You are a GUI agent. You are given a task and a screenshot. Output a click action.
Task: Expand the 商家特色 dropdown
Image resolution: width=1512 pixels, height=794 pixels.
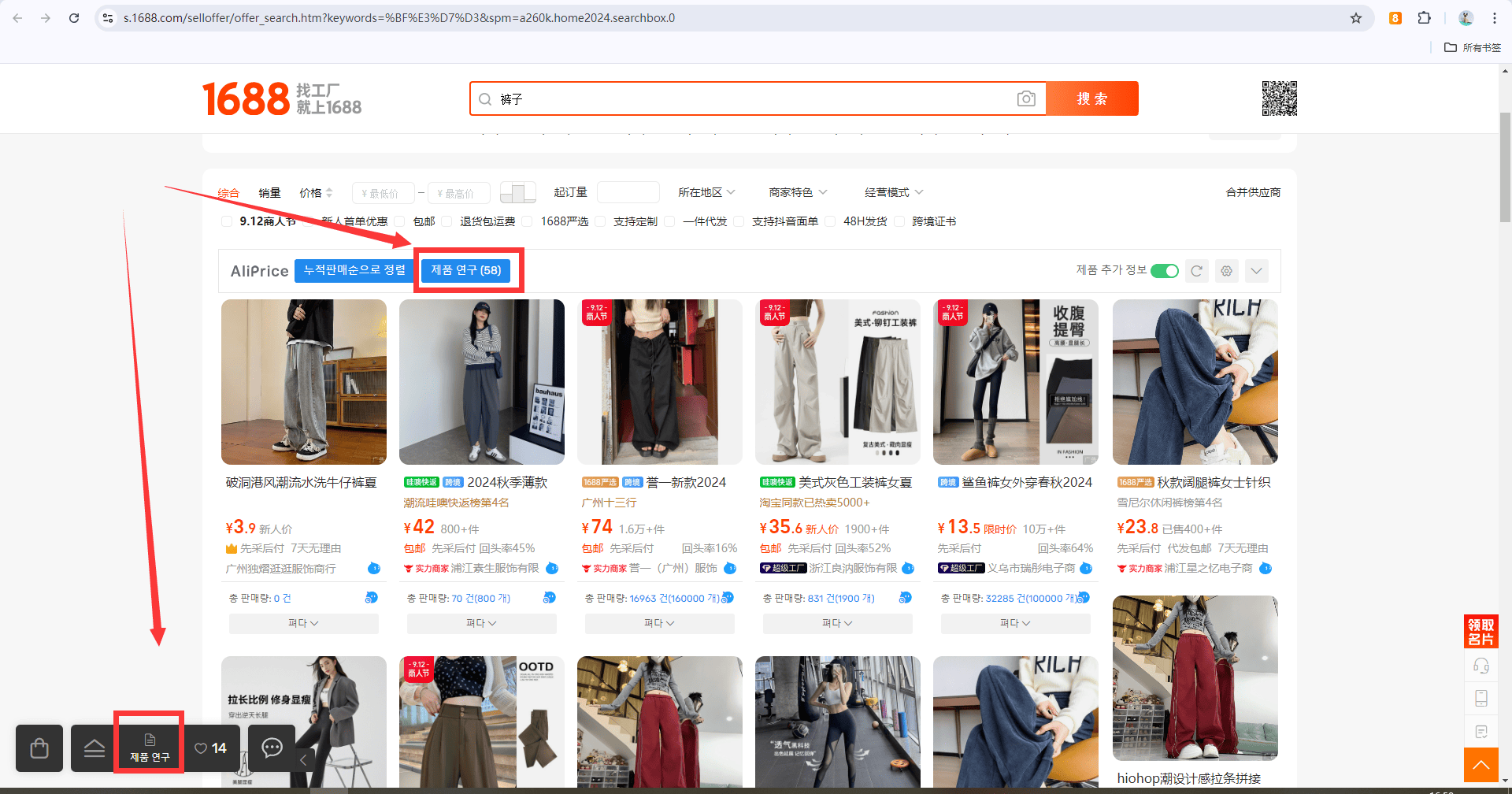point(798,192)
